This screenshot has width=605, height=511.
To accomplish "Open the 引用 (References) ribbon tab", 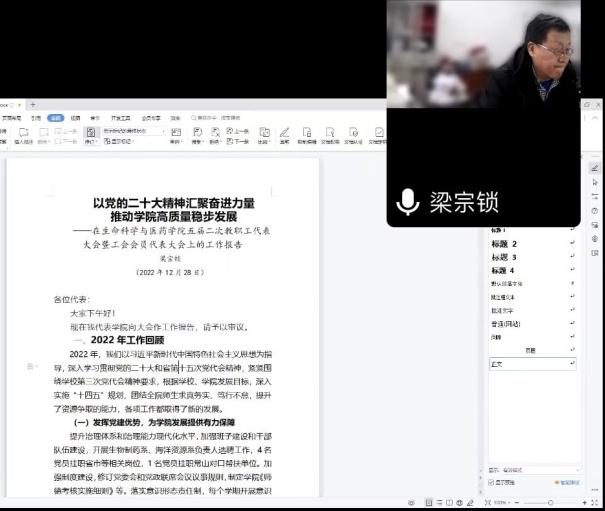I will [36, 118].
